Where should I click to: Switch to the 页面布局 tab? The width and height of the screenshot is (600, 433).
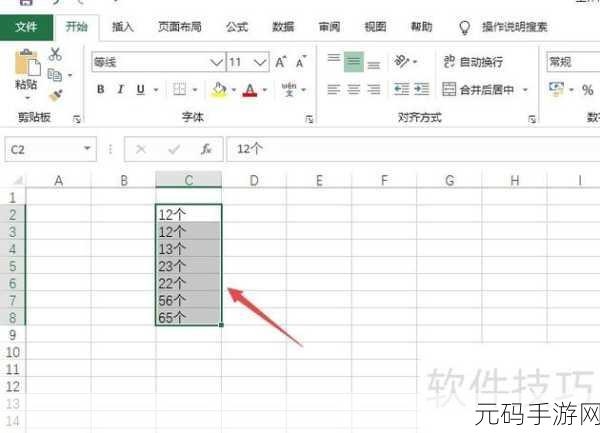tap(180, 27)
